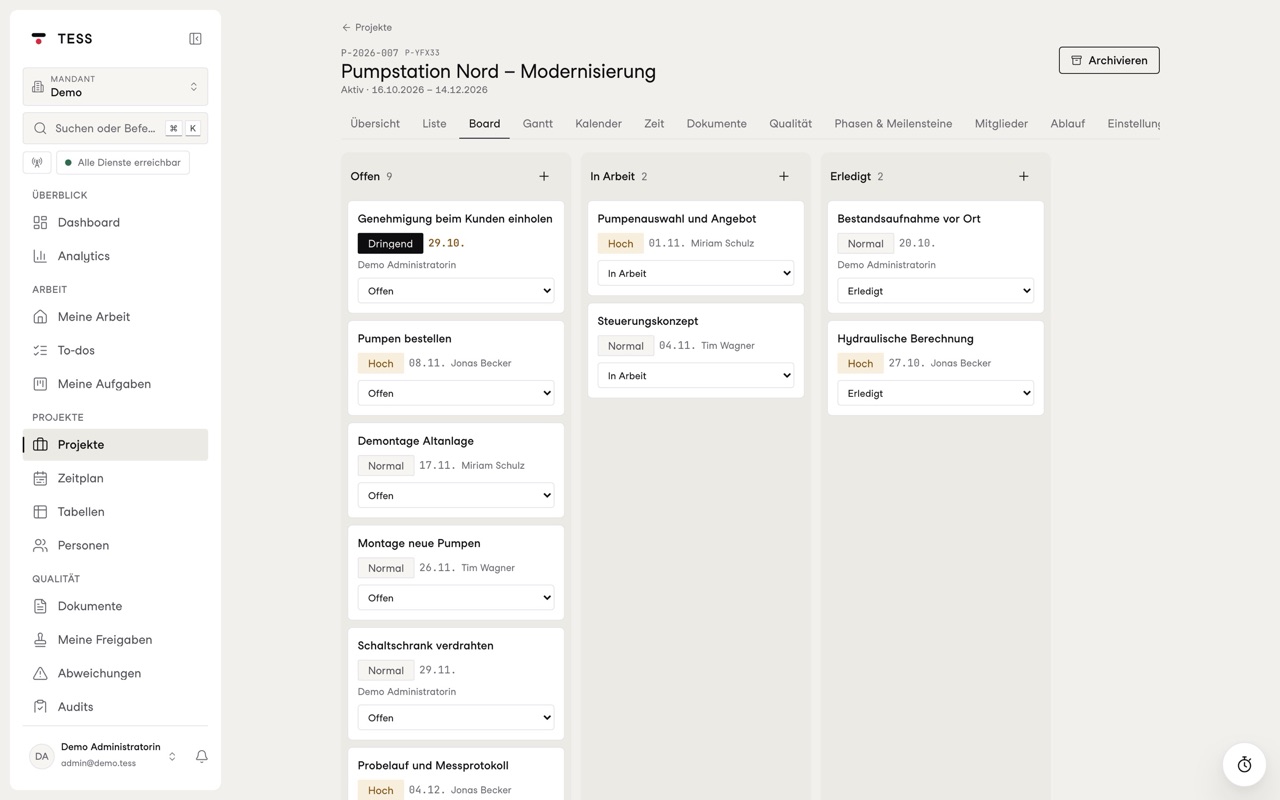Viewport: 1280px width, 800px height.
Task: Switch to the Liste tab
Action: coord(434,124)
